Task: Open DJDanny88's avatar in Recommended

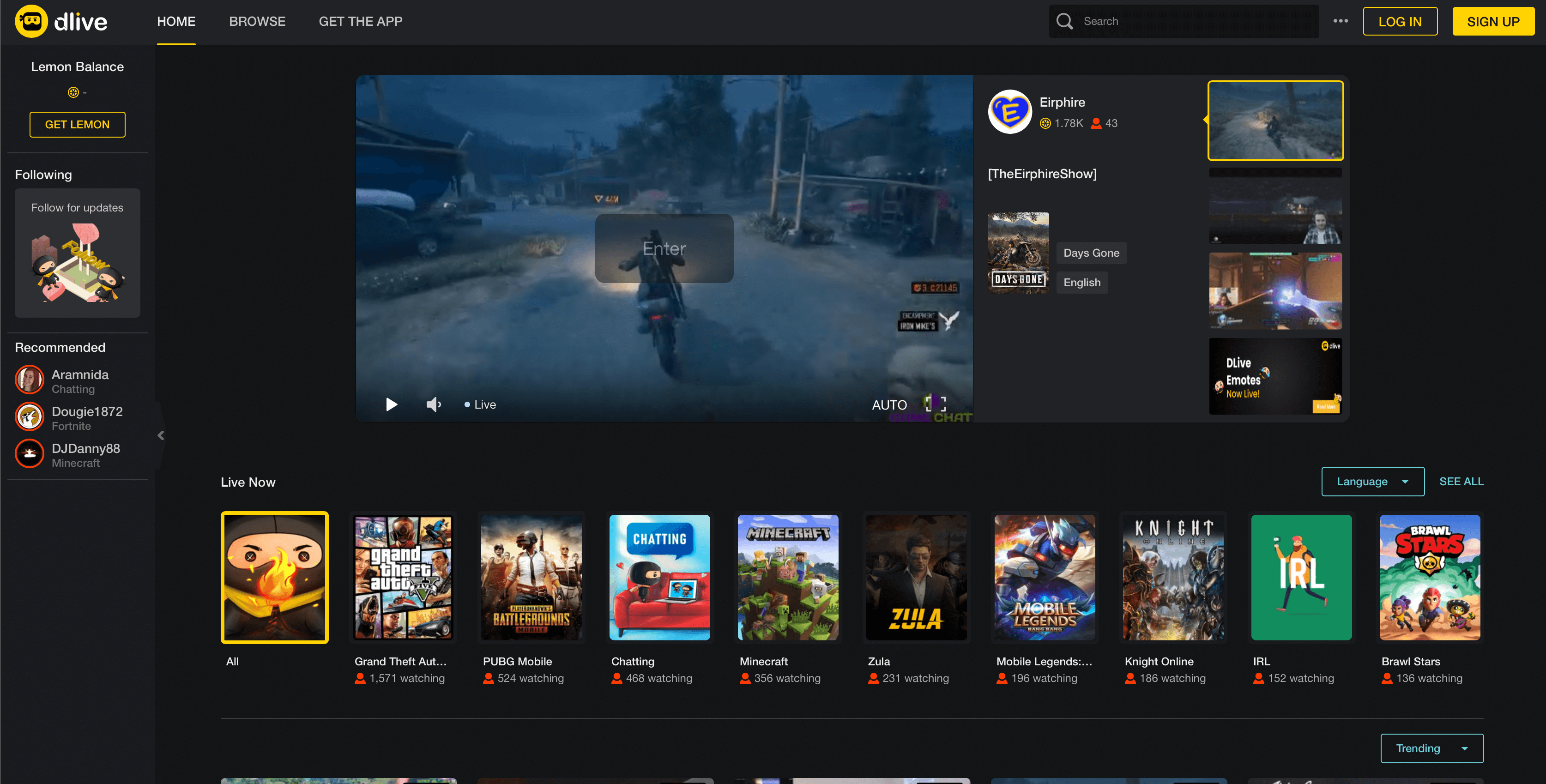Action: 30,454
